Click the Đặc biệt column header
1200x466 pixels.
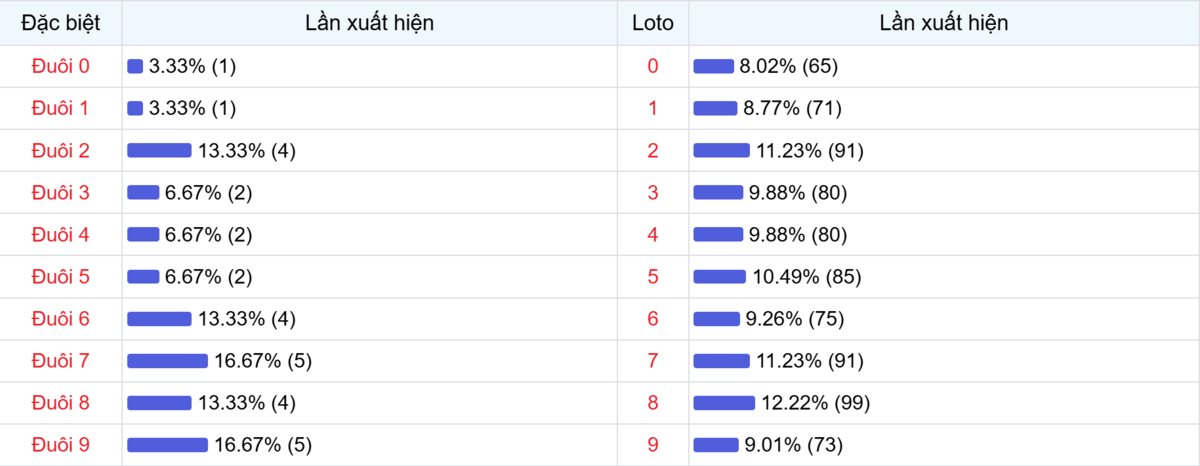[61, 23]
